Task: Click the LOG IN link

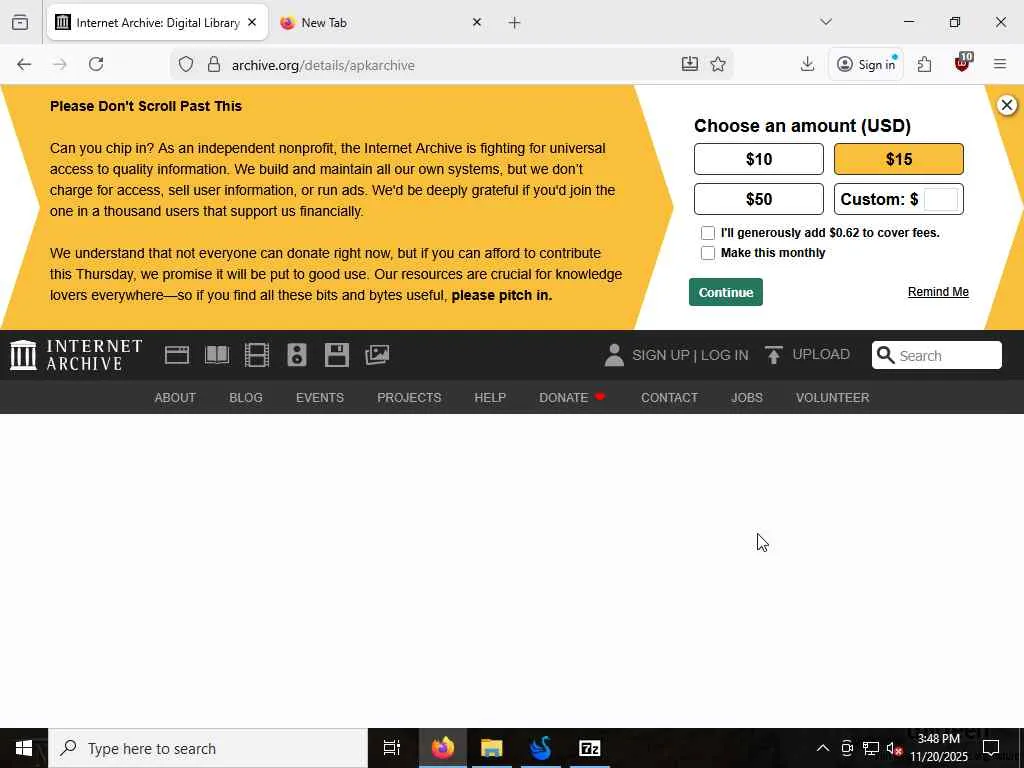Action: pos(724,355)
